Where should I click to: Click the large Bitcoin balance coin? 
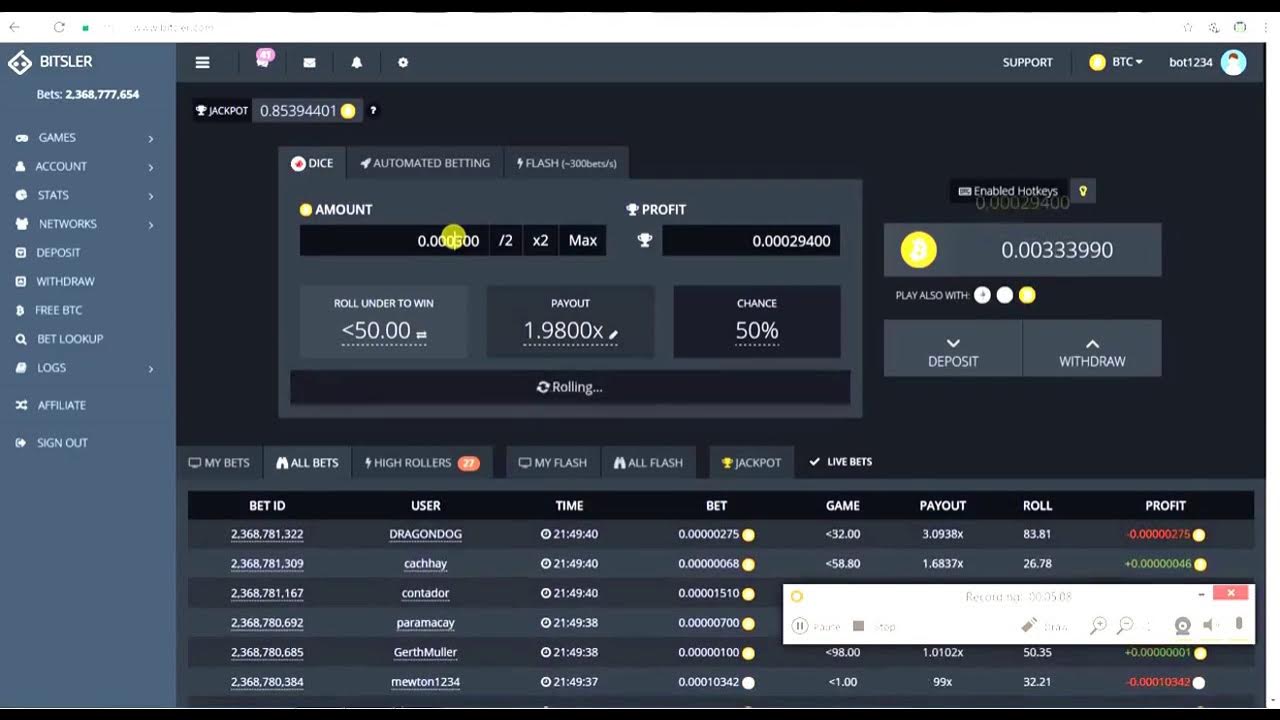pos(918,250)
